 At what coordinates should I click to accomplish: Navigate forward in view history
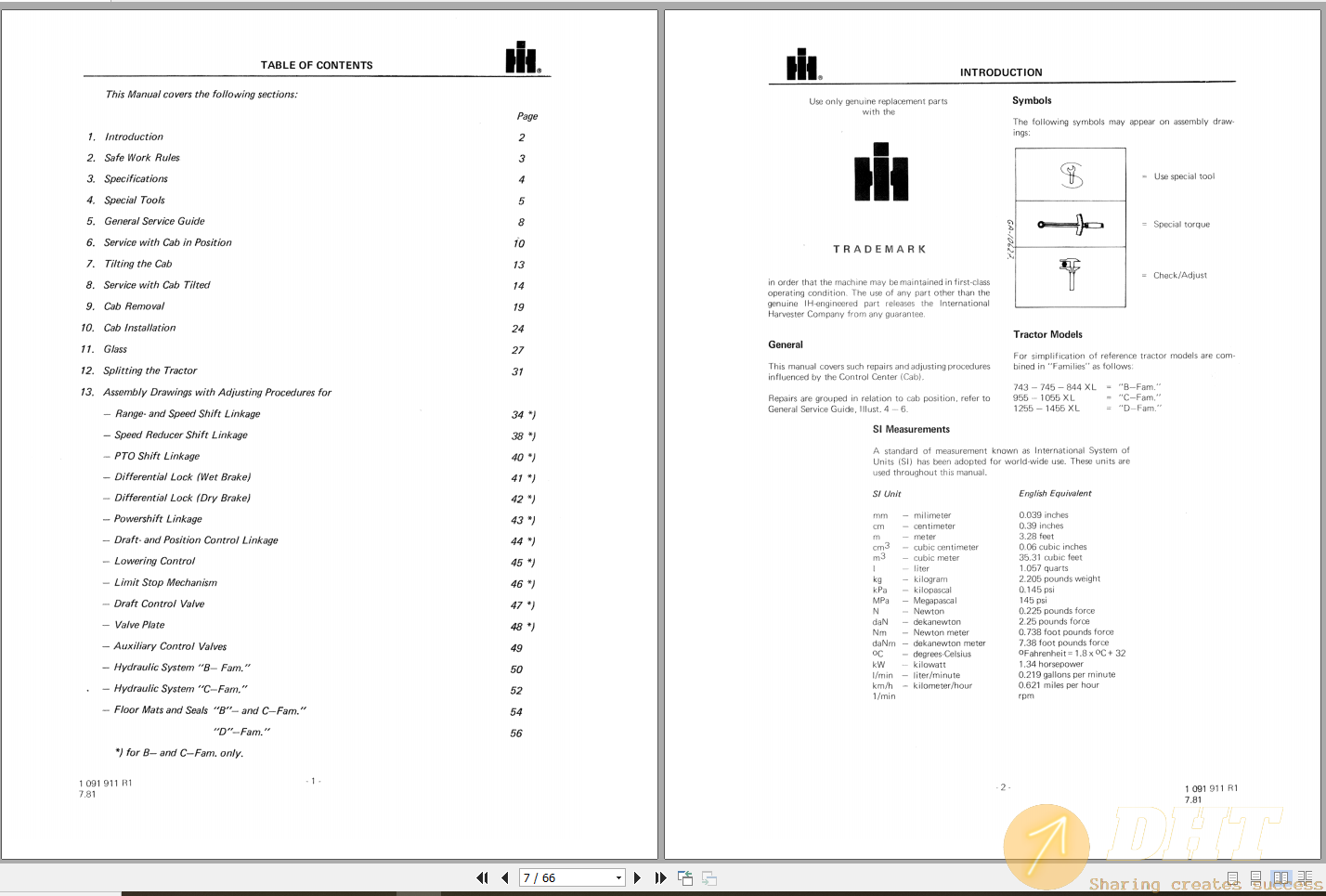click(708, 877)
